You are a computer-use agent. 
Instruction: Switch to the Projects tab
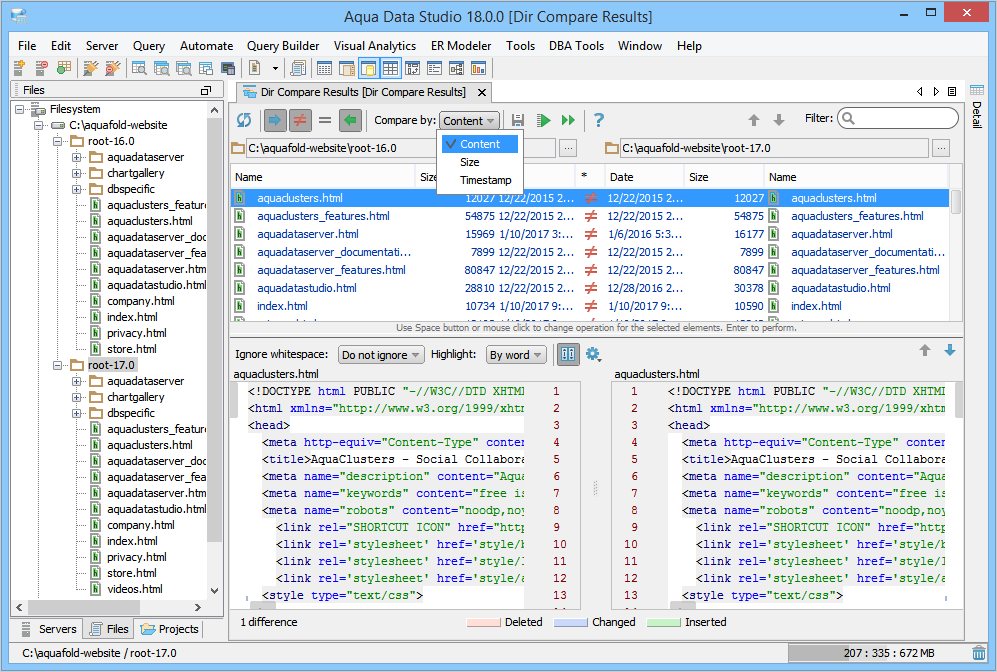point(169,629)
